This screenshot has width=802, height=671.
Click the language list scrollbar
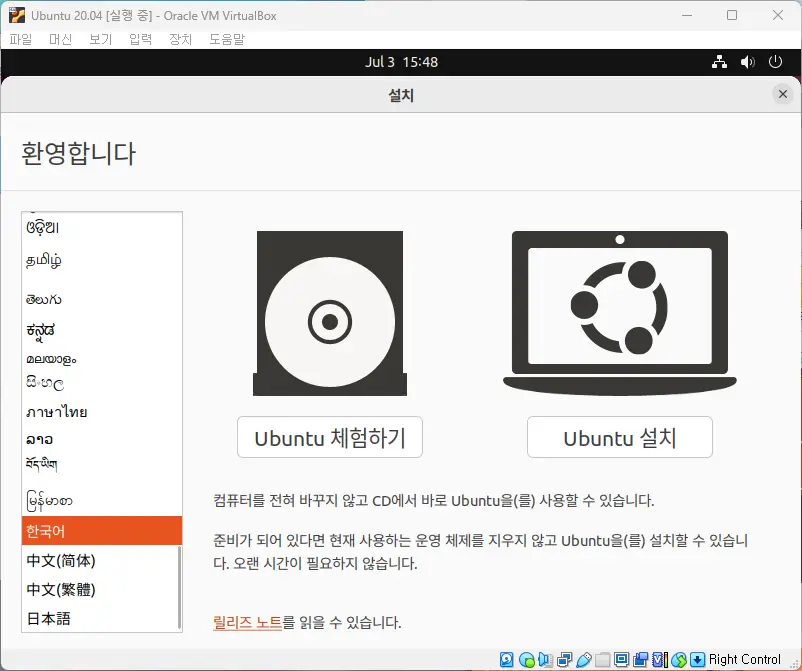pos(179,587)
